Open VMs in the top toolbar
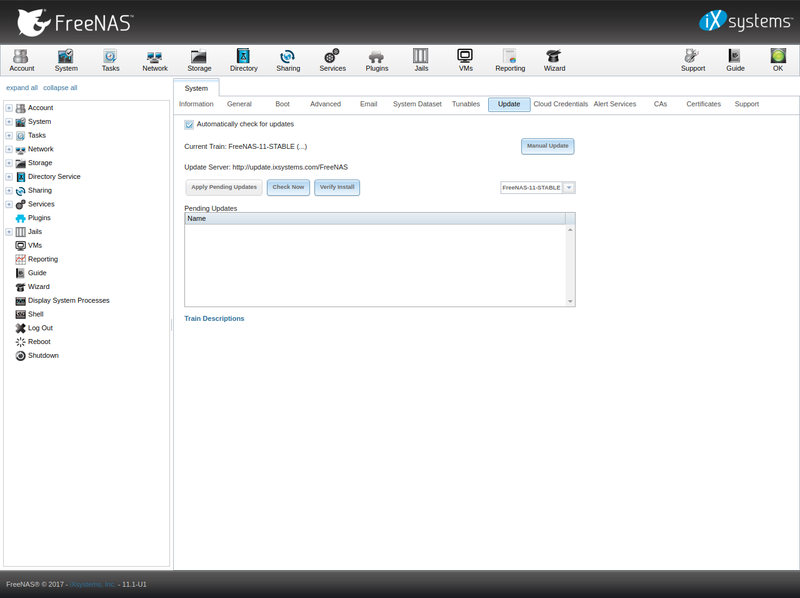 465,60
